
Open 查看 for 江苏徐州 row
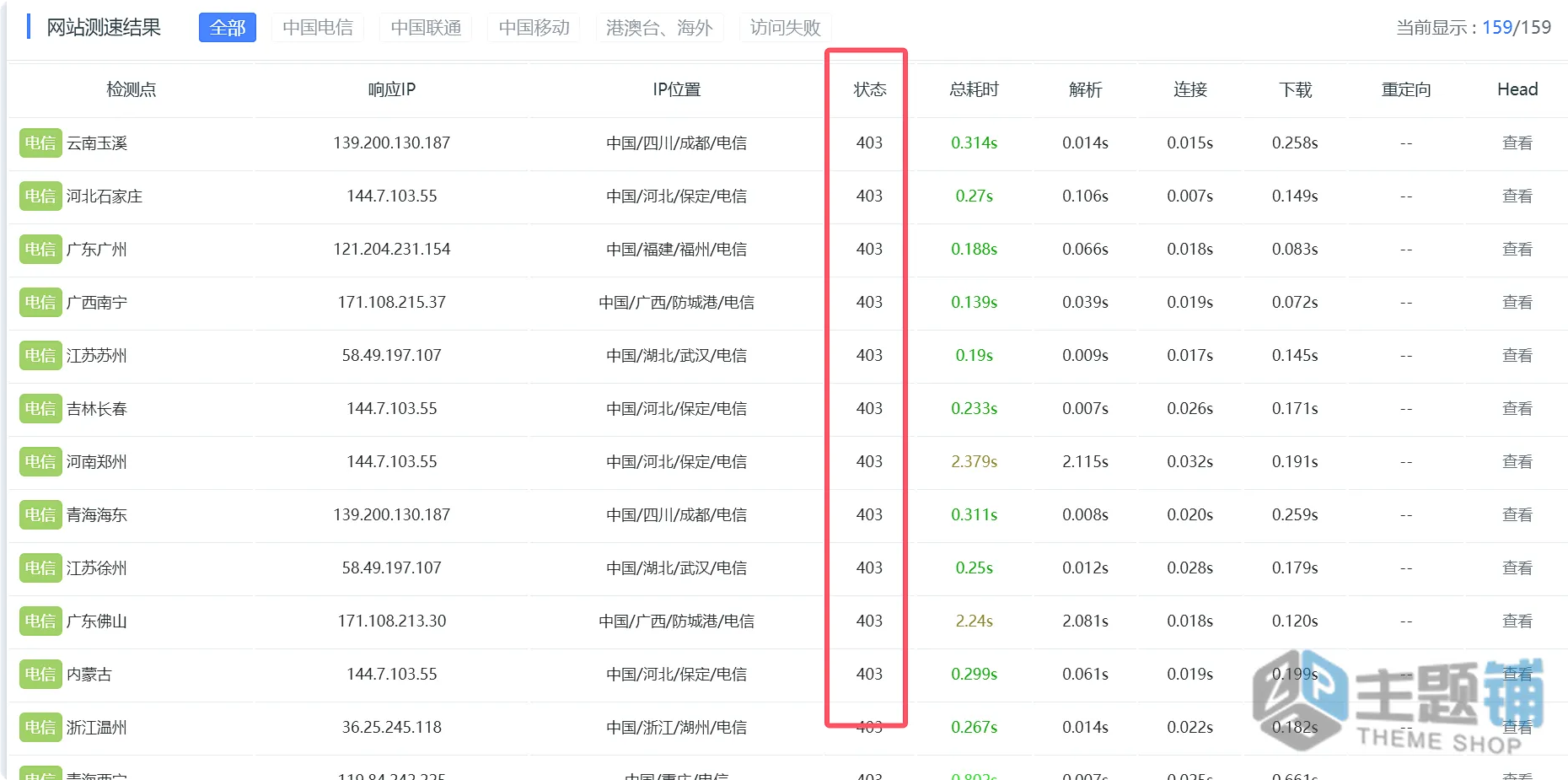(x=1517, y=568)
